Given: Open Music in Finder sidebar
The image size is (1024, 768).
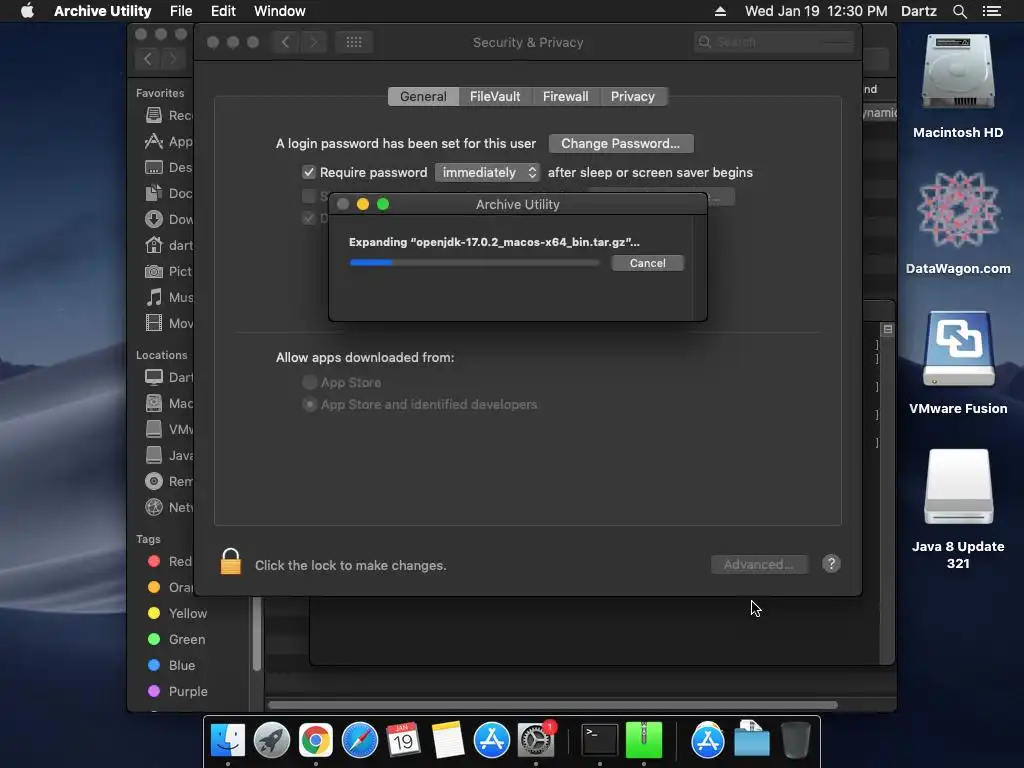Looking at the screenshot, I should 168,298.
